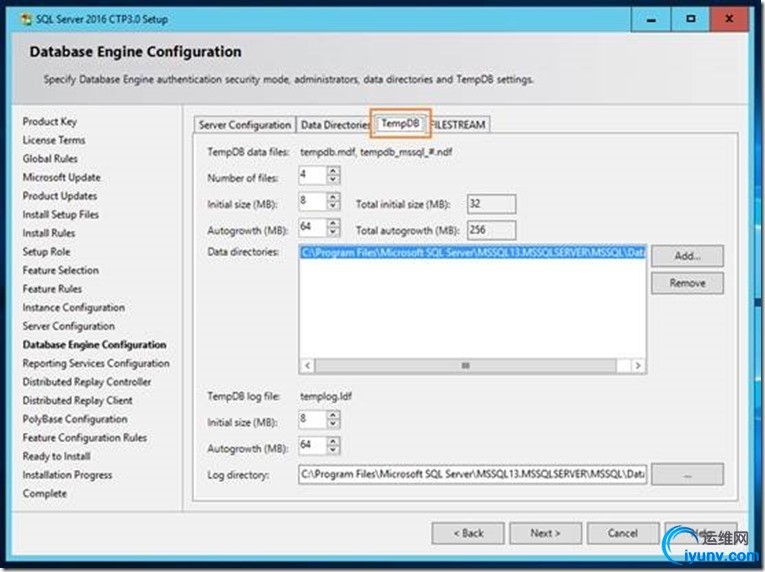Proceed with the Next button
Image resolution: width=765 pixels, height=572 pixels.
545,533
